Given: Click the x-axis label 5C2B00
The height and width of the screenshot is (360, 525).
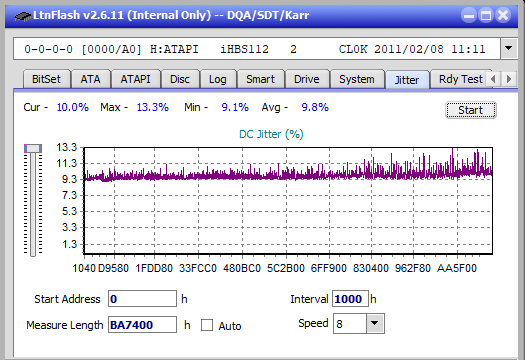Looking at the screenshot, I should coord(286,268).
